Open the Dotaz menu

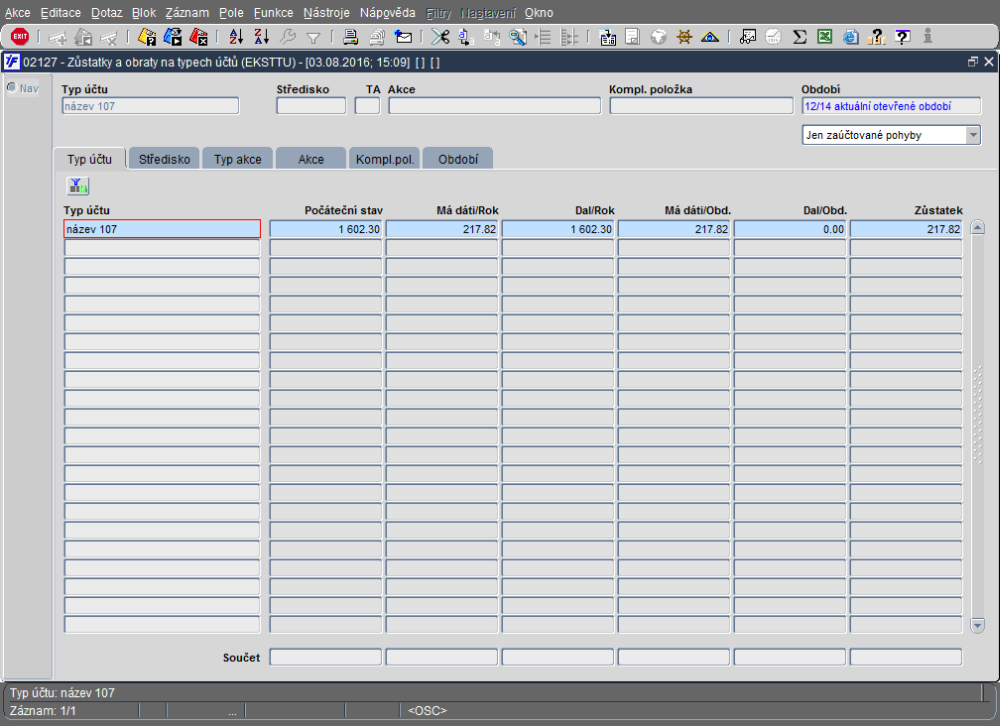(107, 13)
